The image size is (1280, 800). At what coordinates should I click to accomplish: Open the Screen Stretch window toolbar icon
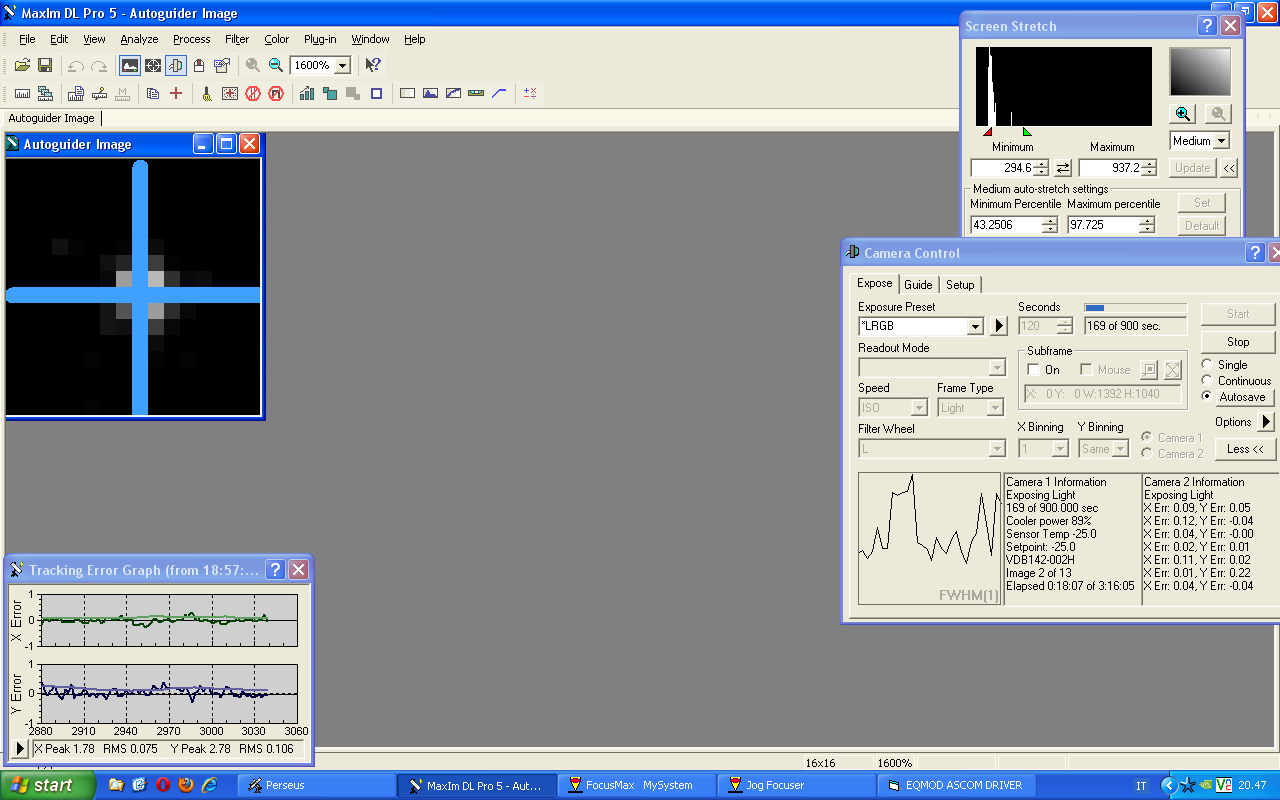(x=130, y=65)
